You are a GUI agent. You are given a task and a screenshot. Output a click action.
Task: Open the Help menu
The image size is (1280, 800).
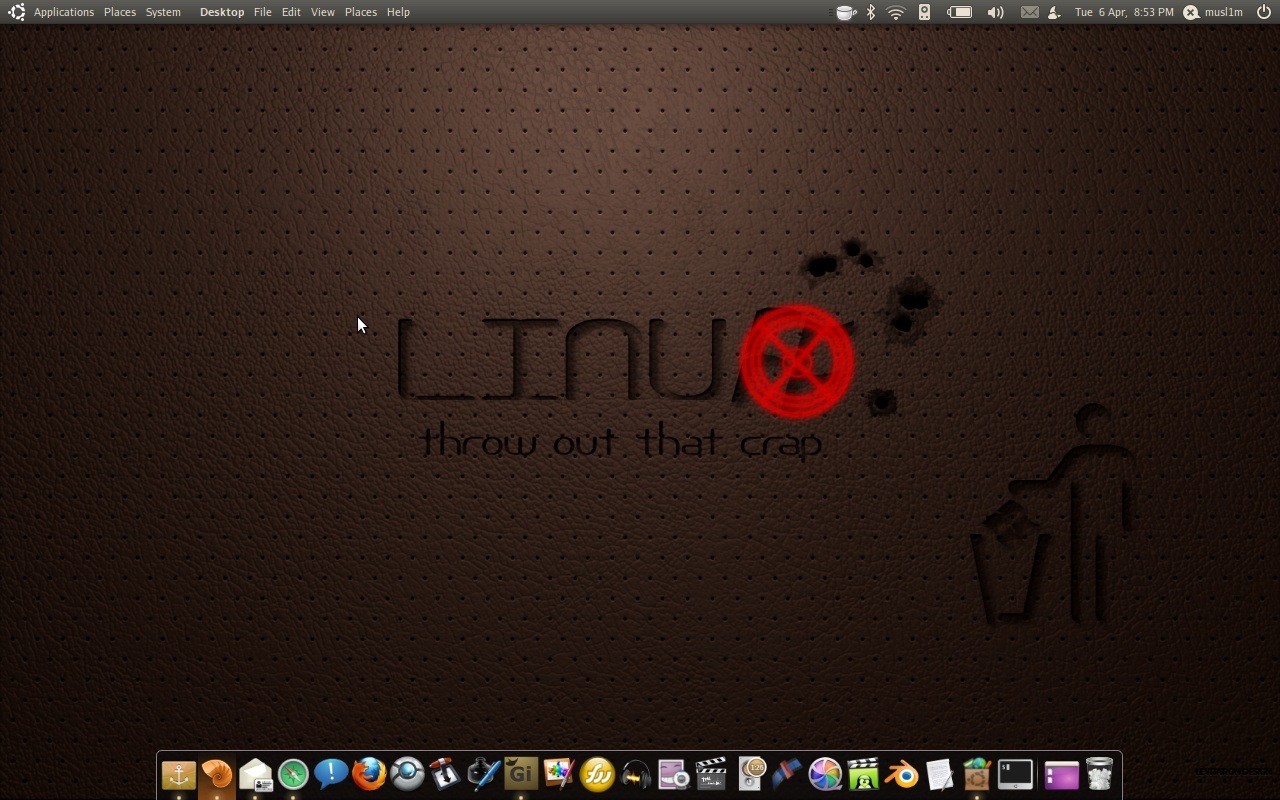coord(398,12)
